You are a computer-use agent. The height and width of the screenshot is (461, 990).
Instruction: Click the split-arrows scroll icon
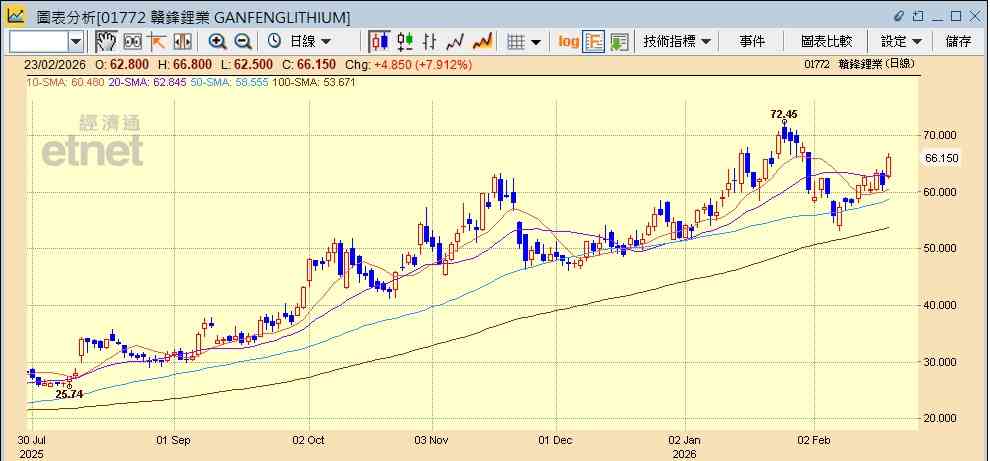pyautogui.click(x=182, y=42)
